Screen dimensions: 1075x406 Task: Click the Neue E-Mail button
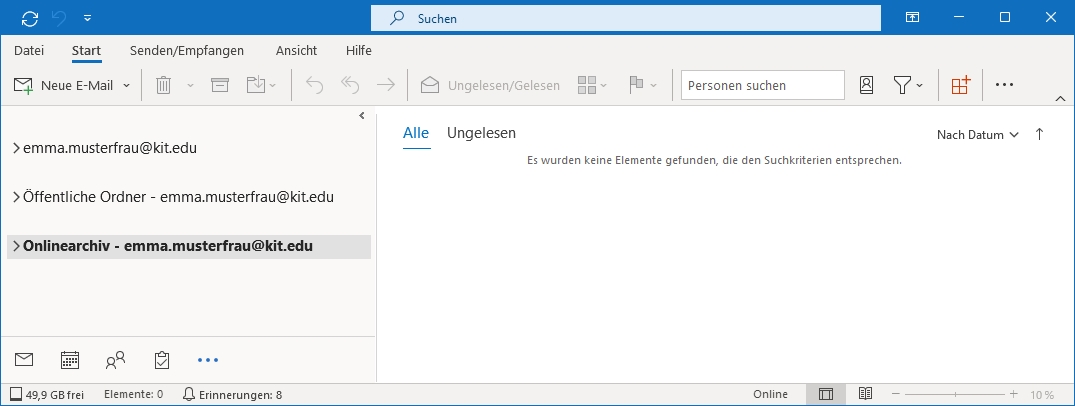pos(65,86)
